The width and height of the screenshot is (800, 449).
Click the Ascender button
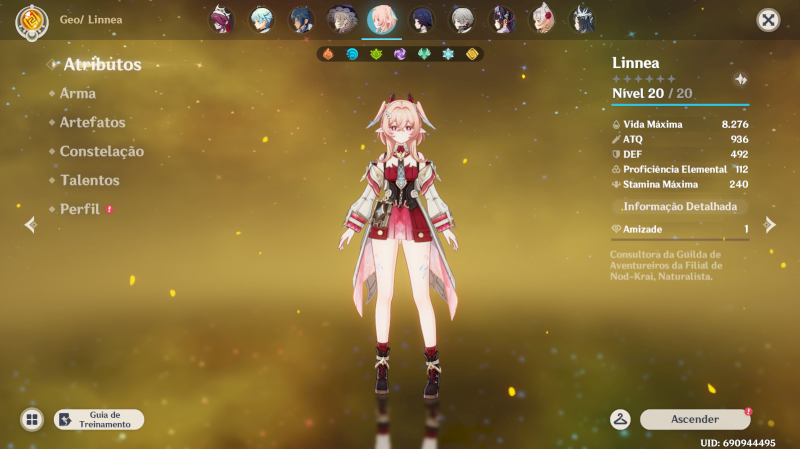coord(695,419)
